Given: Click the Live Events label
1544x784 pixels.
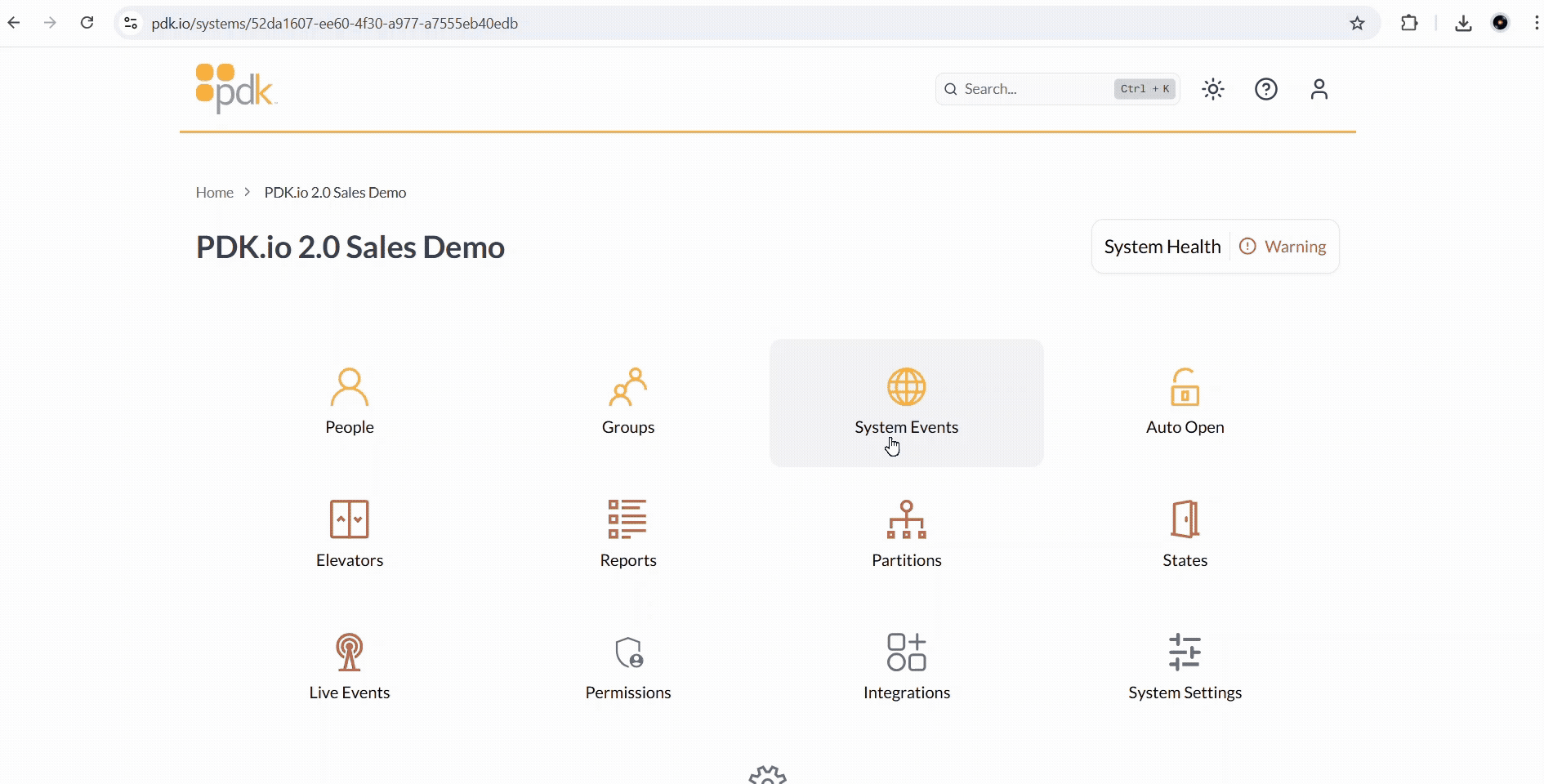Looking at the screenshot, I should 350,693.
